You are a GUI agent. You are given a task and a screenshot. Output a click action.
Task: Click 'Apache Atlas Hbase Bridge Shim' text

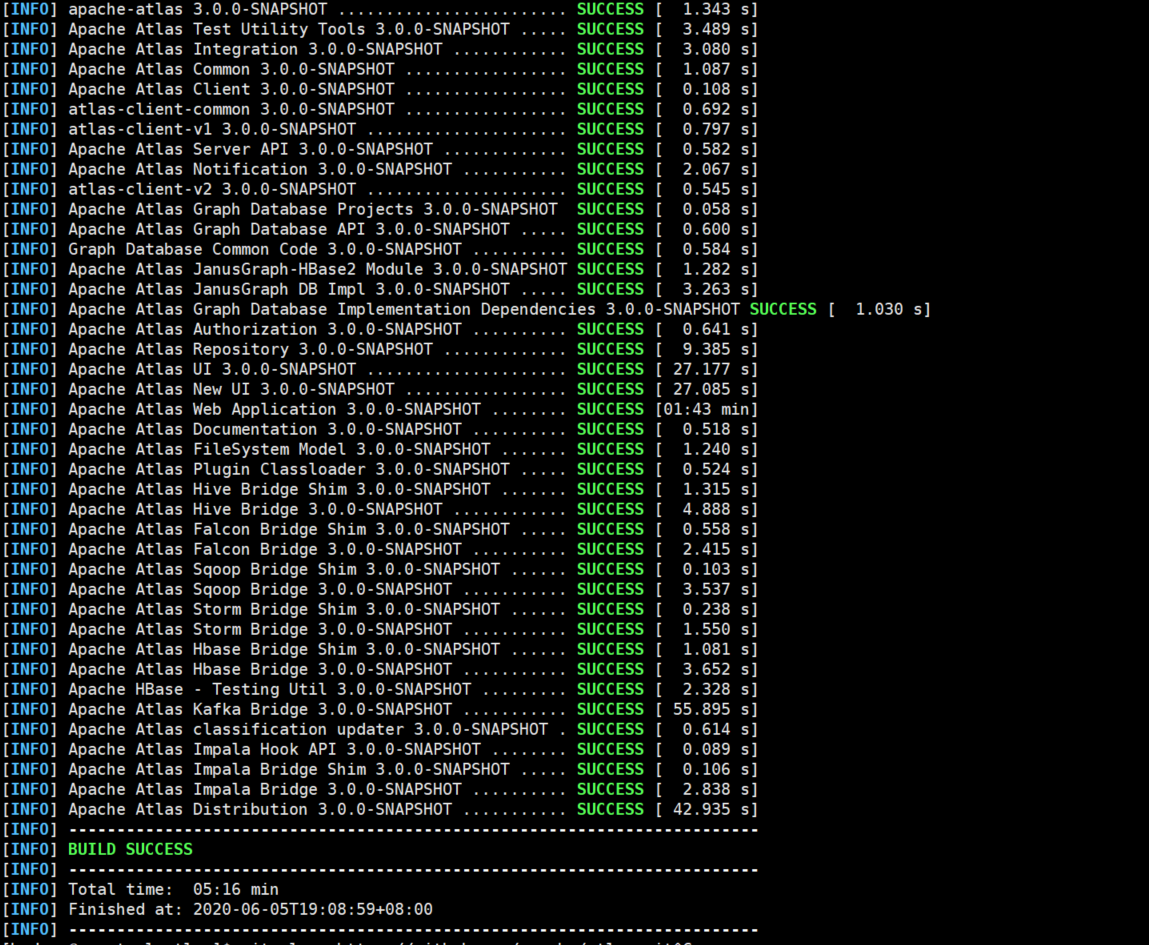coord(212,650)
